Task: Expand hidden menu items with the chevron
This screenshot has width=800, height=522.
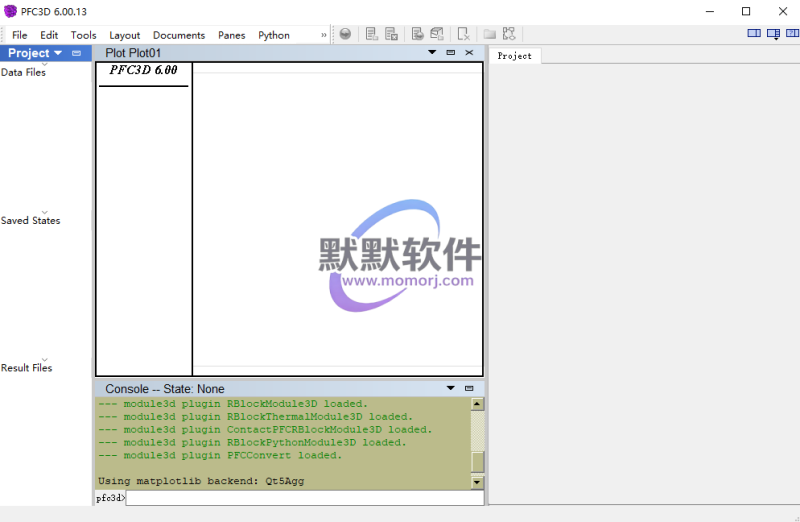Action: point(323,35)
